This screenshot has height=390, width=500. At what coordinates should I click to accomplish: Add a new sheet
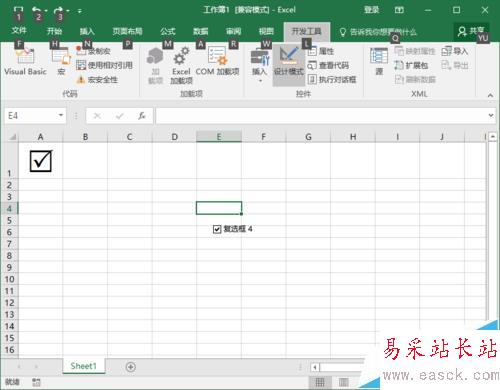(x=131, y=367)
